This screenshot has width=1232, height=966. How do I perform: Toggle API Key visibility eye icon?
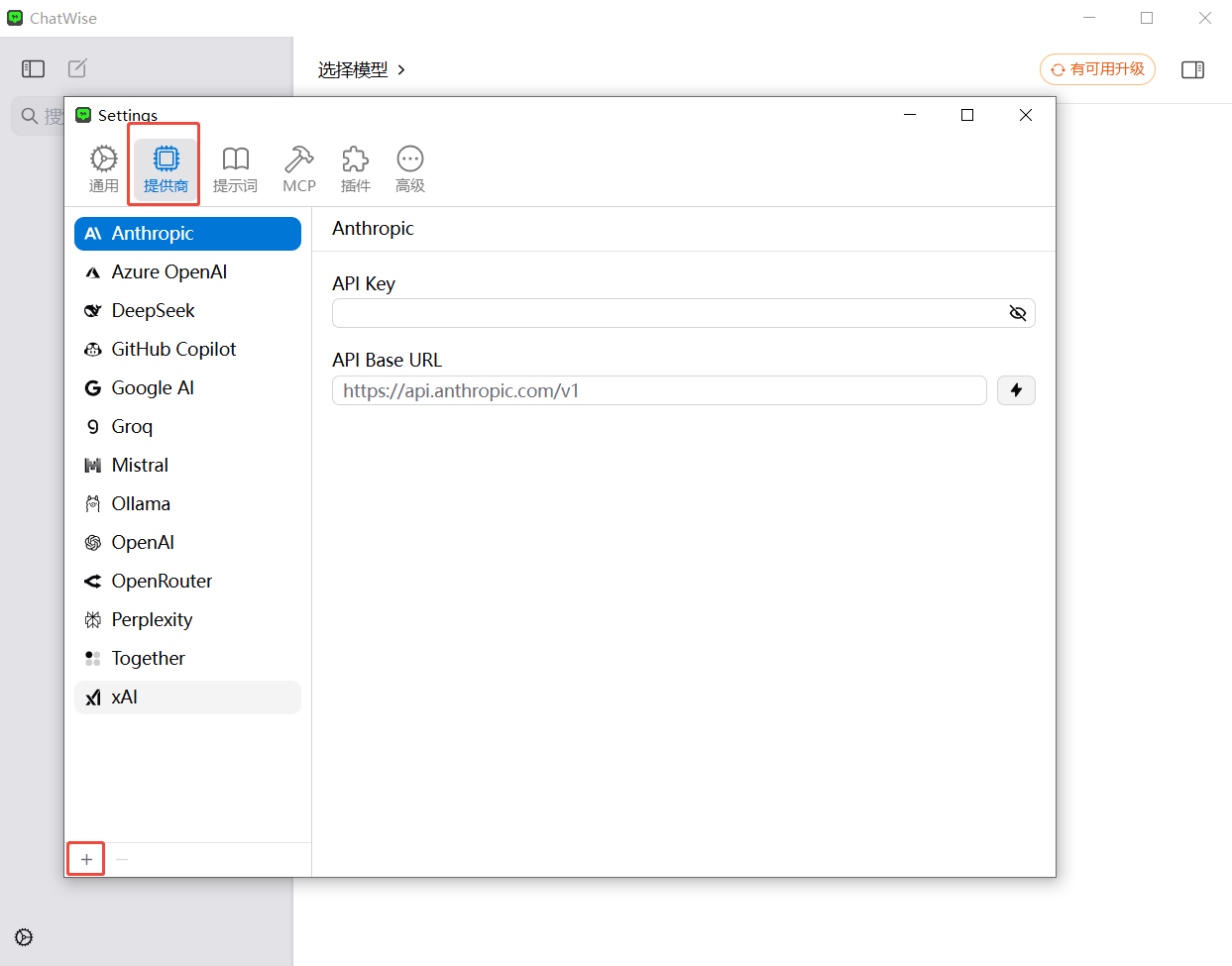point(1017,313)
